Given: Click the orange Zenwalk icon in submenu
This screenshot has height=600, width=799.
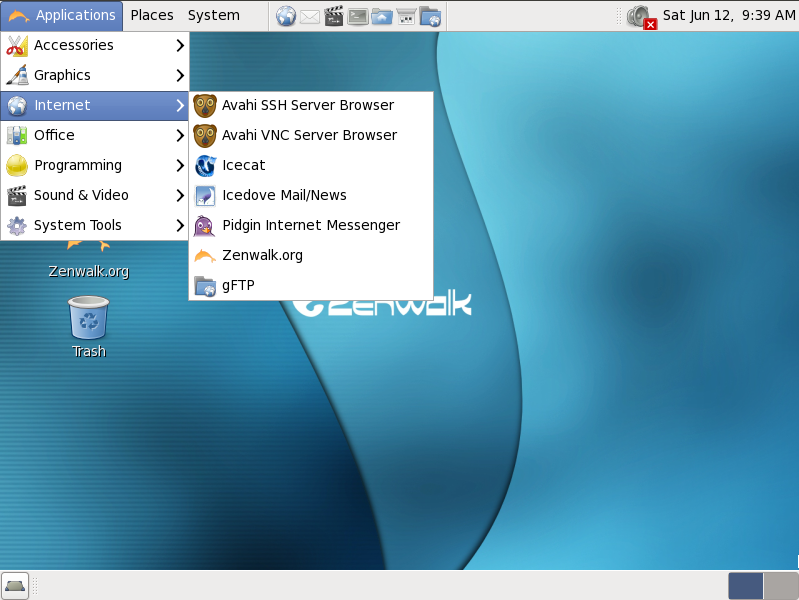Looking at the screenshot, I should (x=205, y=256).
